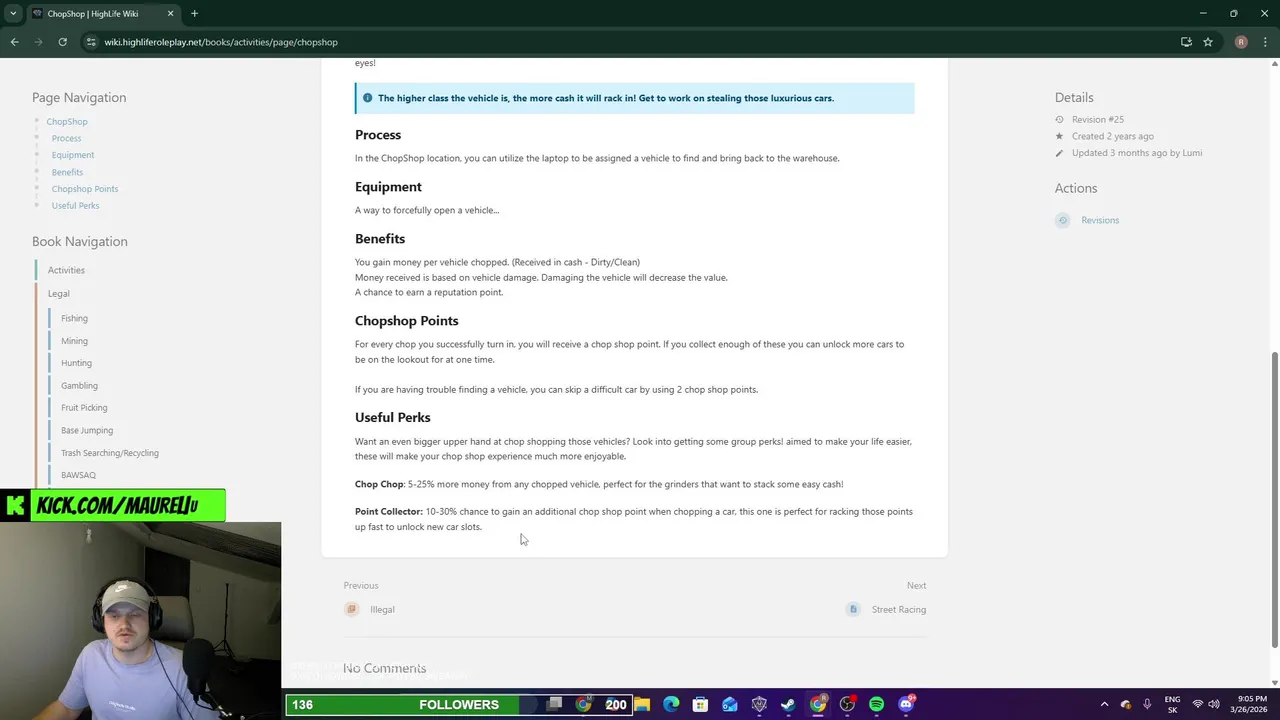Click the Created 2 years ago detail
The height and width of the screenshot is (720, 1280).
[x=1112, y=136]
